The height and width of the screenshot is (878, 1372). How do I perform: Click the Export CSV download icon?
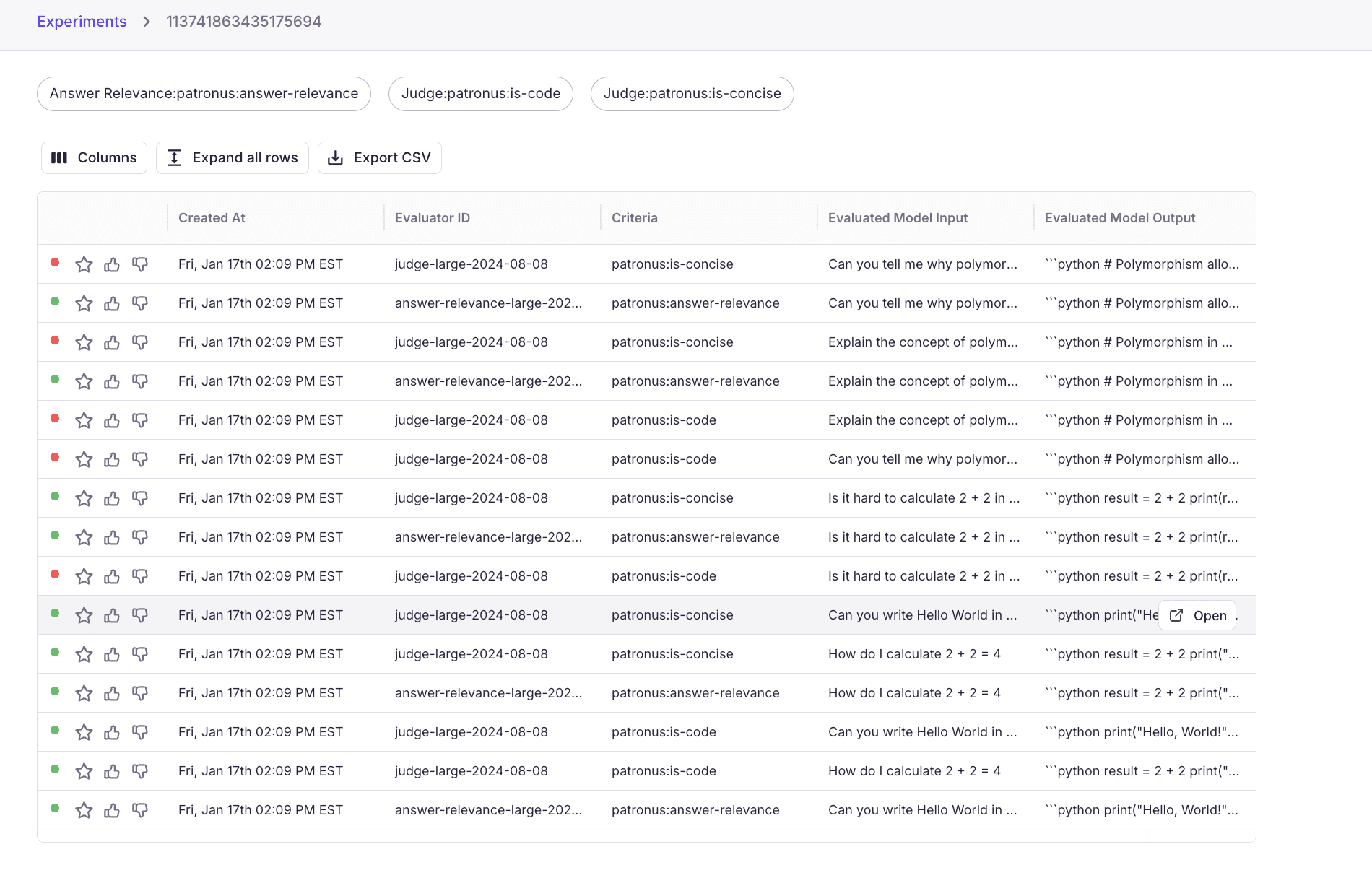tap(335, 157)
